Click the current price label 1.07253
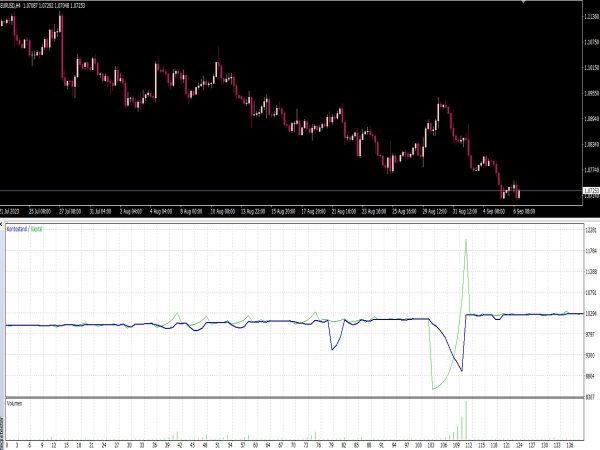600x450 pixels. coord(591,190)
